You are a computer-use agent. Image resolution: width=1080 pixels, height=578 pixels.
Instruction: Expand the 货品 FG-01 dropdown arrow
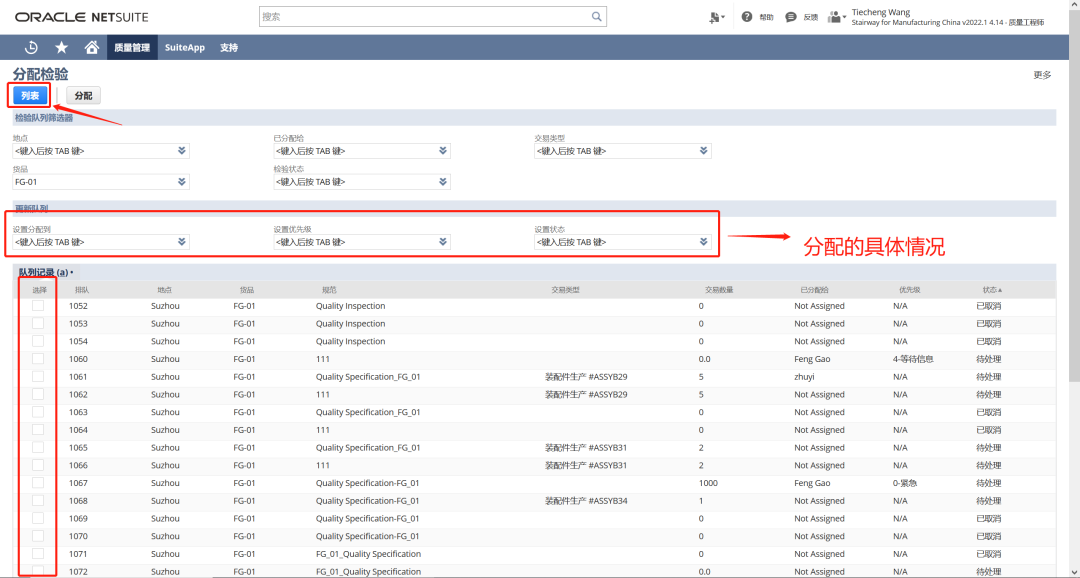coord(182,182)
